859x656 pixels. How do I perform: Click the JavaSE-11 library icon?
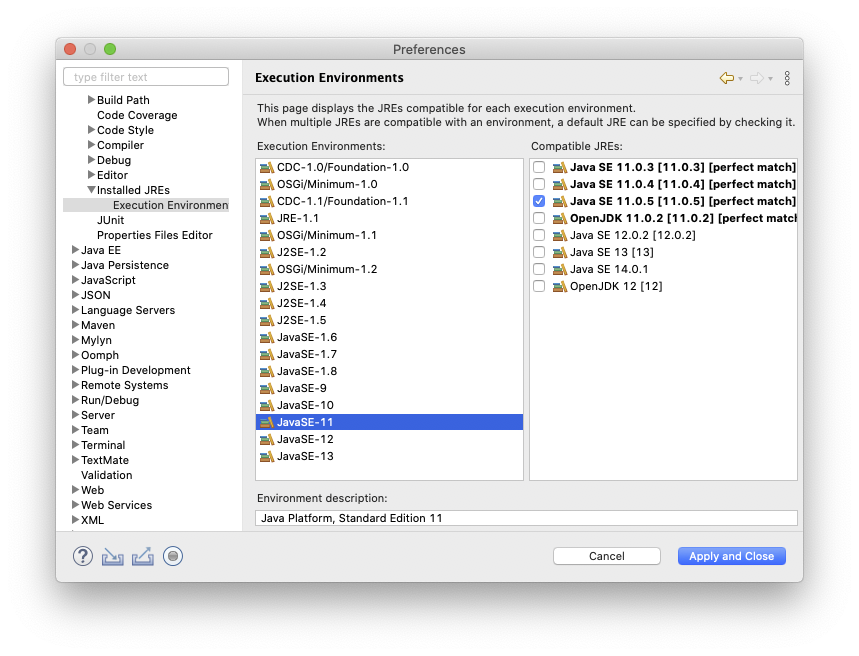pos(267,423)
